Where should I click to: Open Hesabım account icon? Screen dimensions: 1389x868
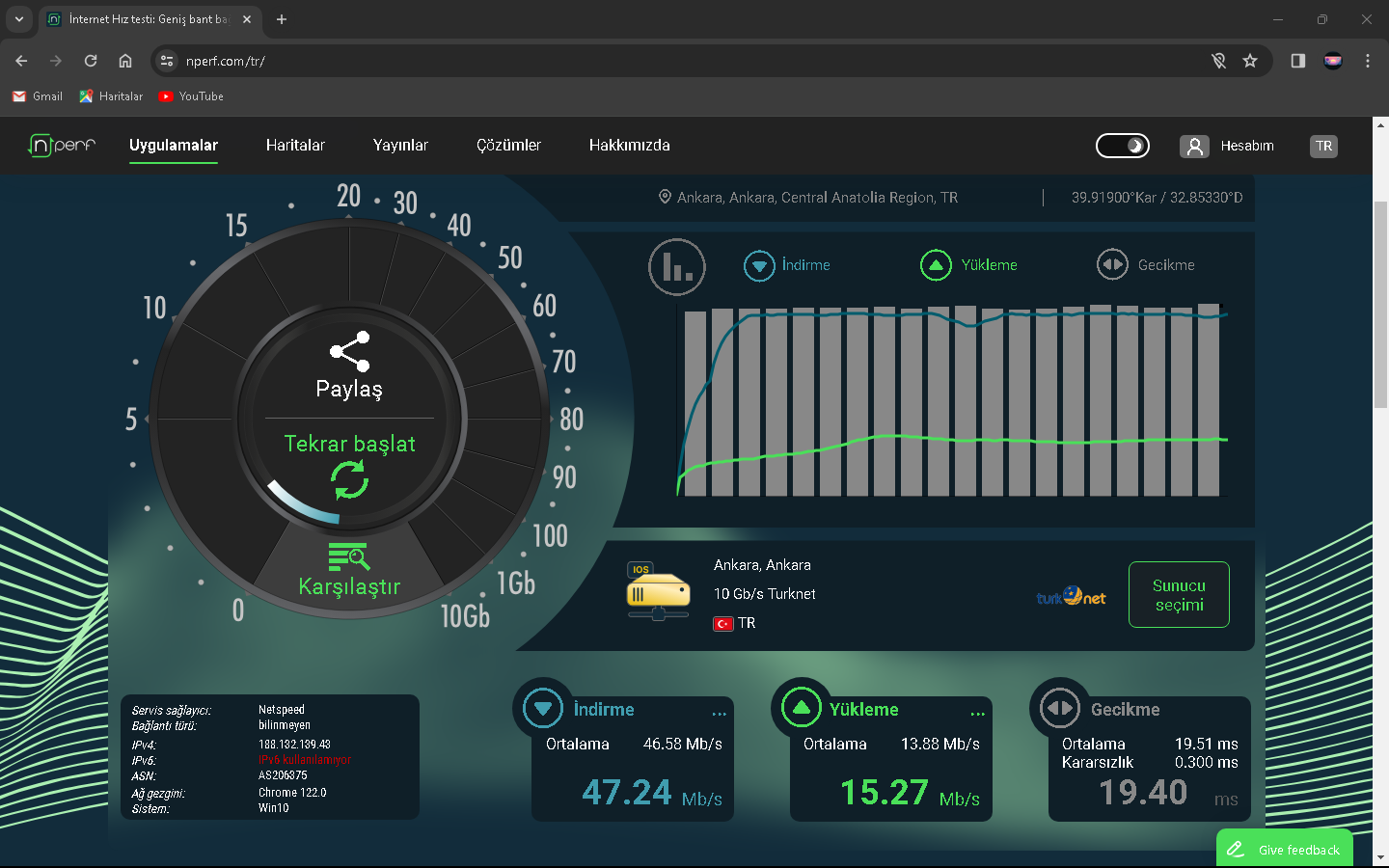1194,146
